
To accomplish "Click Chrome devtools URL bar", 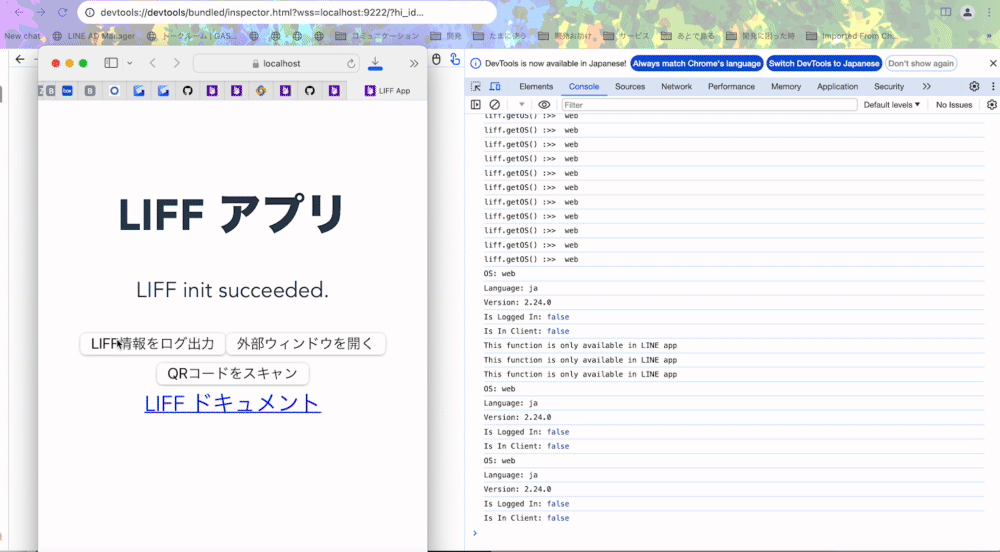I will [x=287, y=12].
